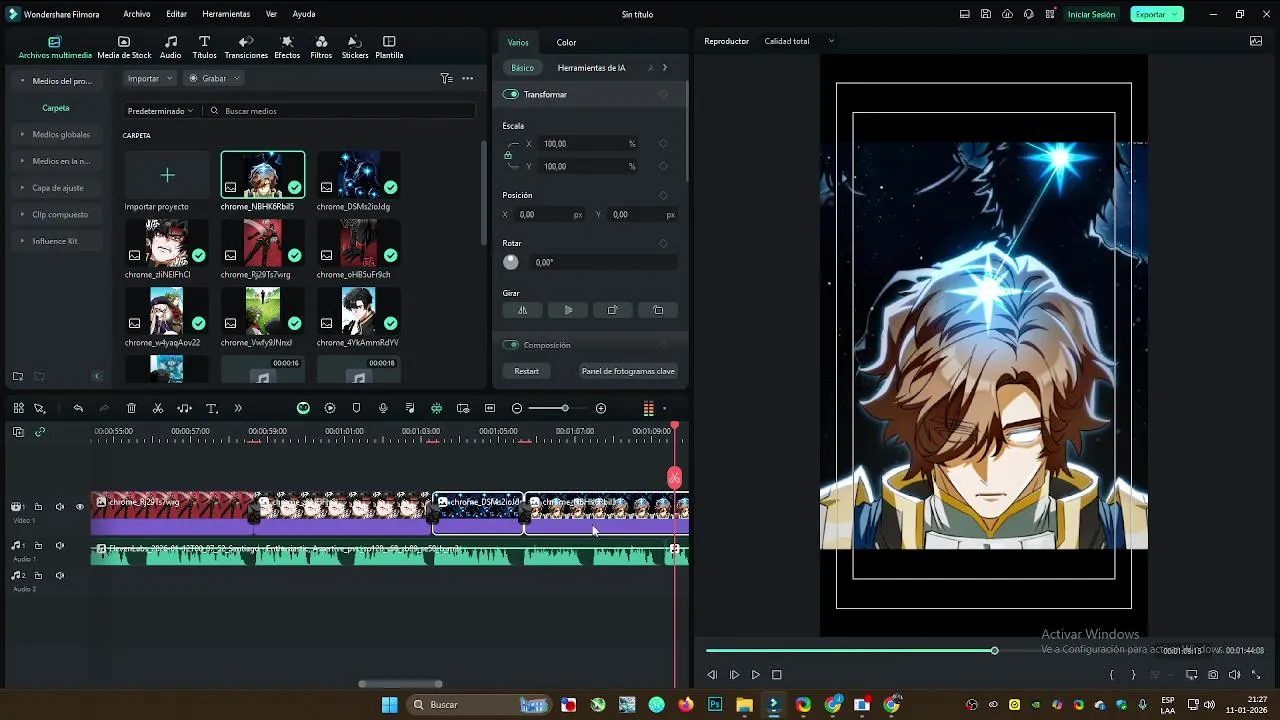Open the Importar dropdown

tap(150, 78)
